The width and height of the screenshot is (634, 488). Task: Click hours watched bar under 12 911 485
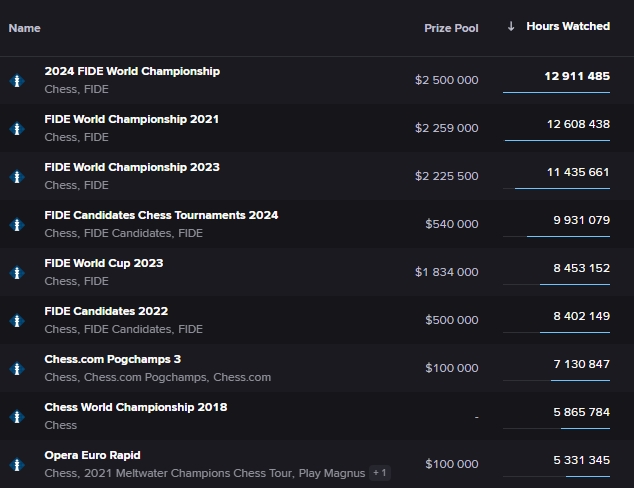556,92
